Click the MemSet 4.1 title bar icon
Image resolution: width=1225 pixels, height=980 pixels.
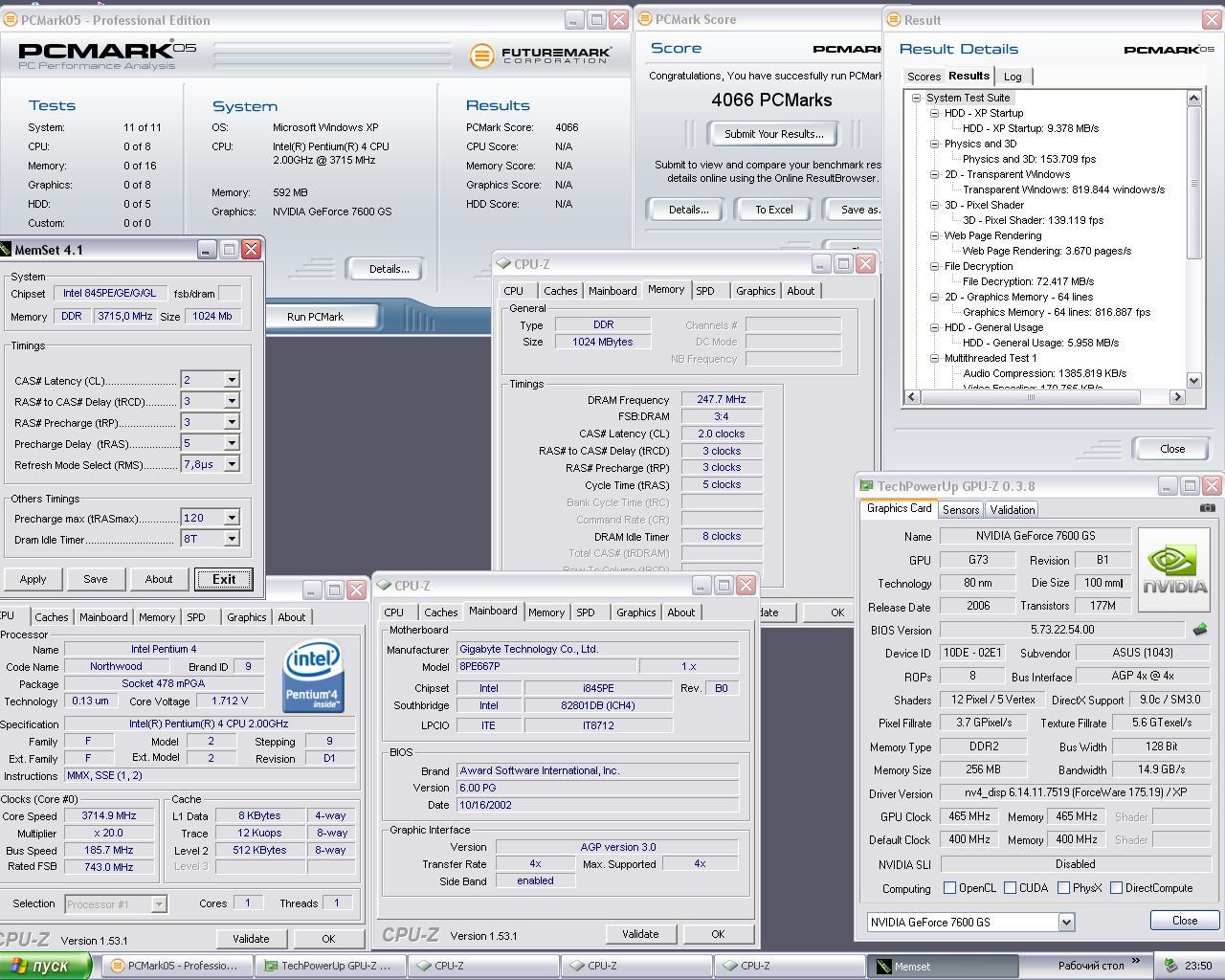pyautogui.click(x=5, y=250)
